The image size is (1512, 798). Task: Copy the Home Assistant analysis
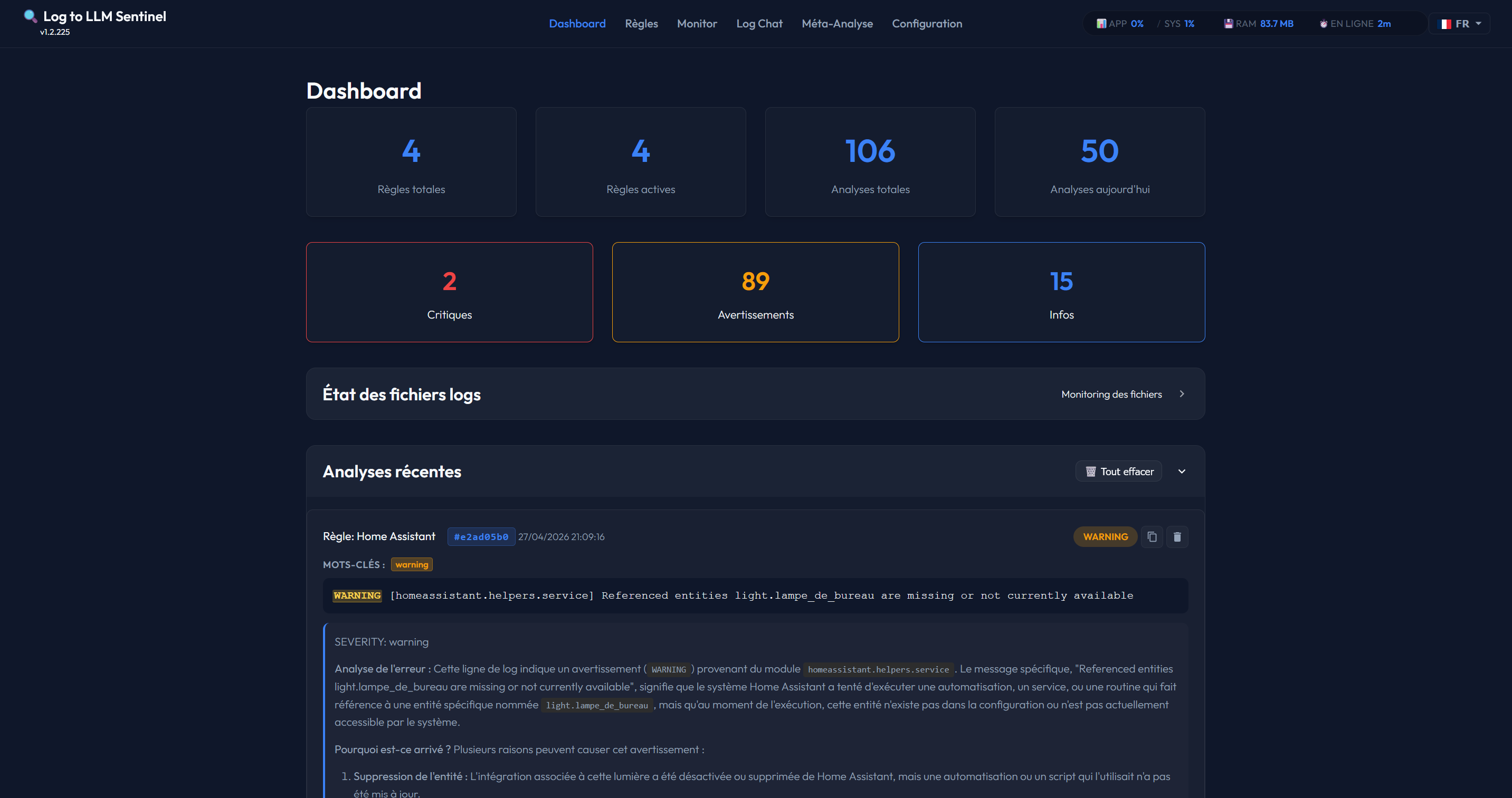tap(1152, 537)
